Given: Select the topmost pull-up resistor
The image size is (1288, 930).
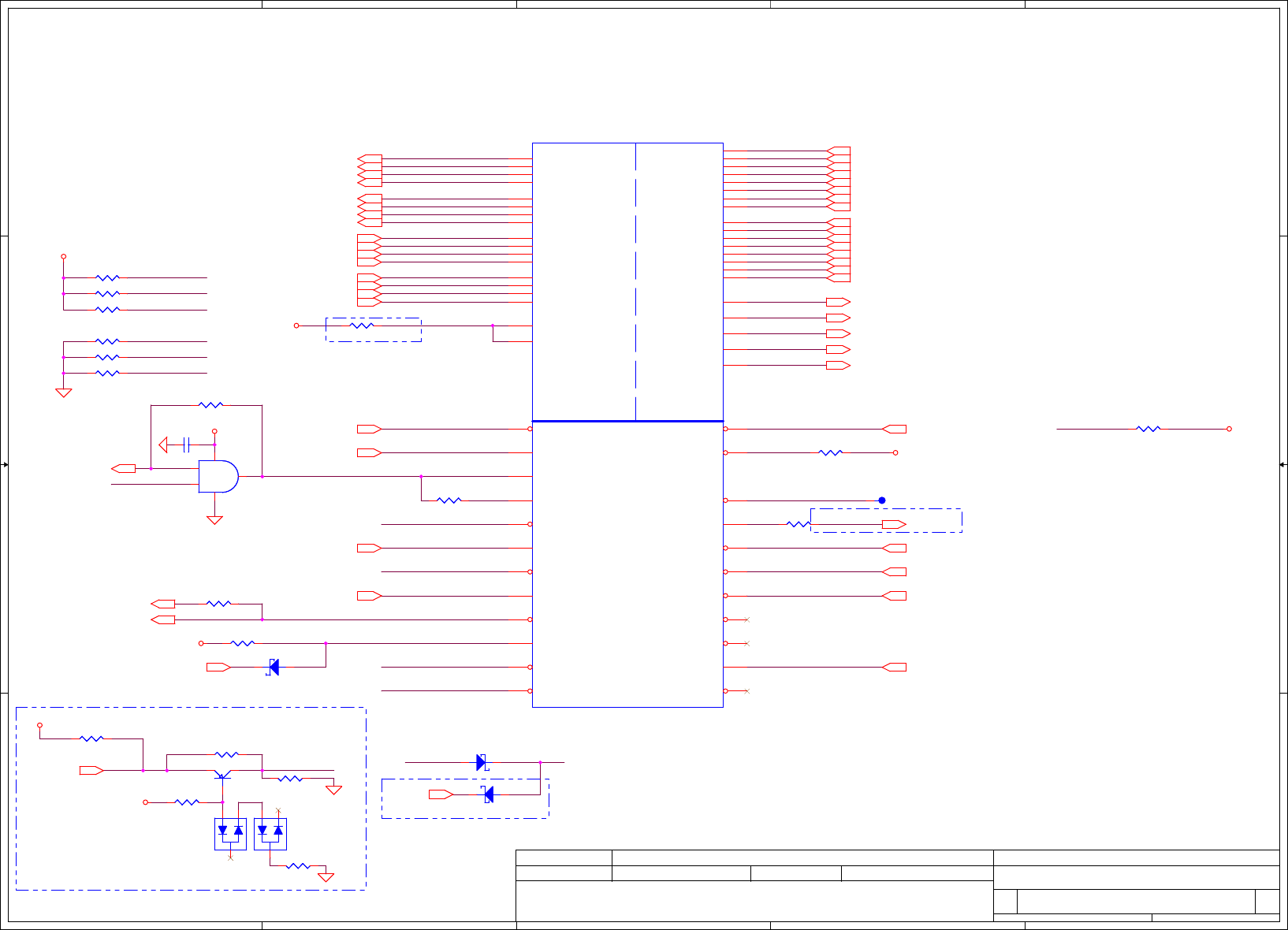Looking at the screenshot, I should click(x=107, y=277).
